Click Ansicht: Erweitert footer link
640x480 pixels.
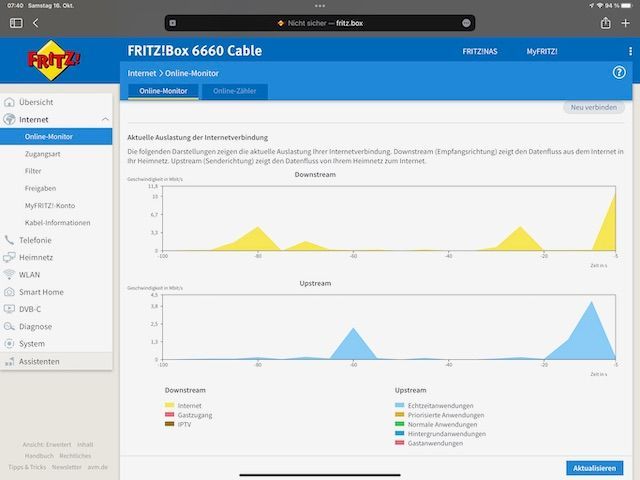[47, 444]
